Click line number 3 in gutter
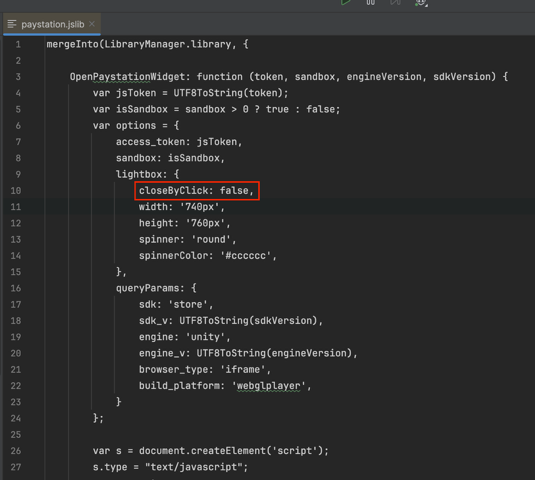The height and width of the screenshot is (480, 535). point(18,77)
